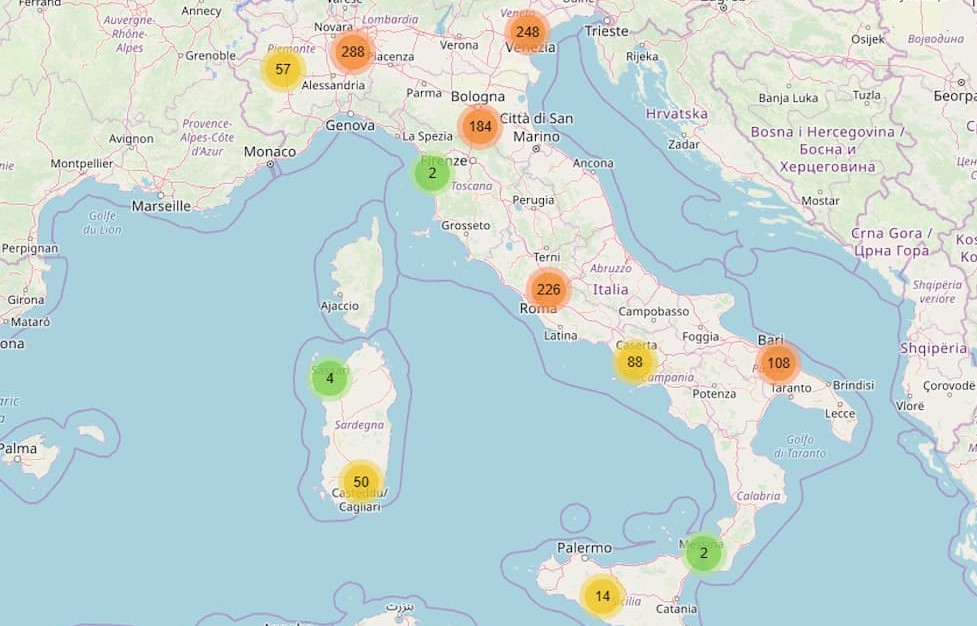Open the yellow 57 cluster in Piemonte

point(283,70)
